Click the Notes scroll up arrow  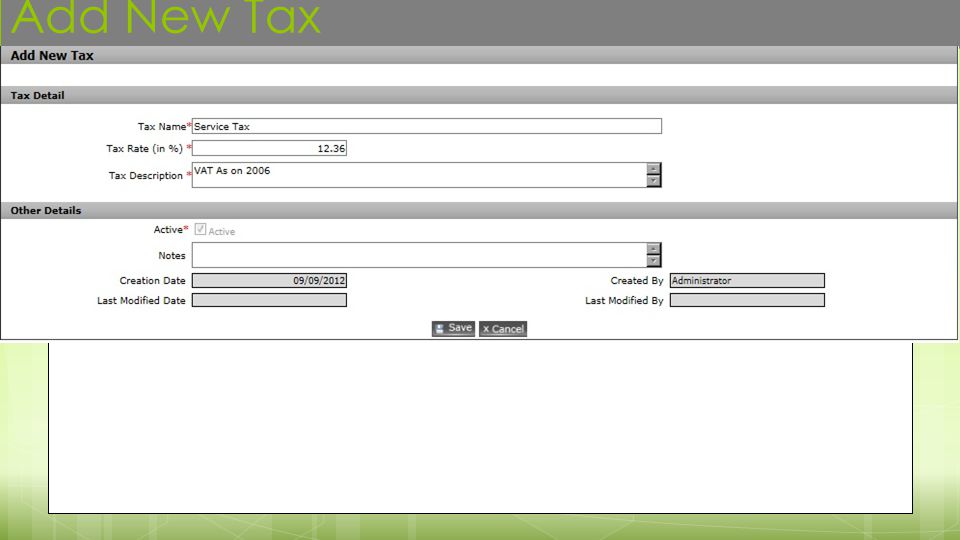coord(654,249)
